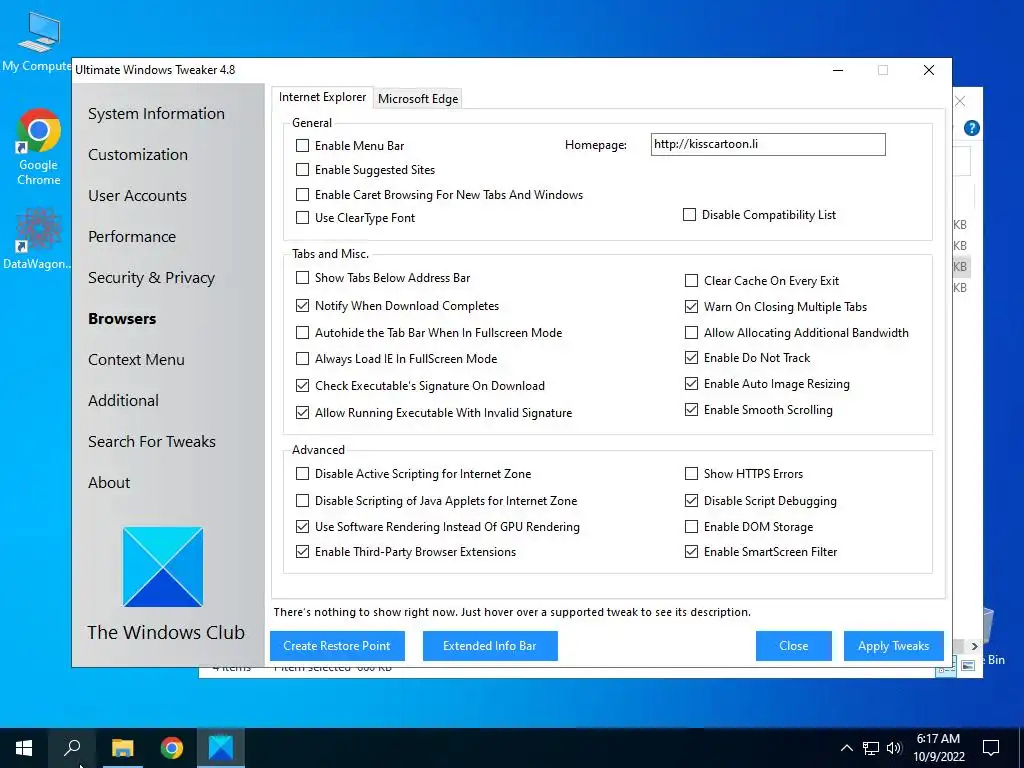
Task: Enable Show Tabs Below Address Bar
Action: click(x=302, y=278)
